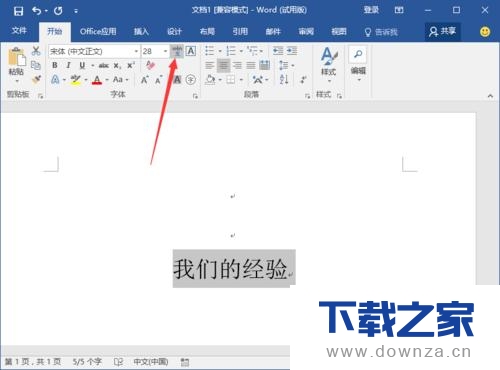The height and width of the screenshot is (370, 500).
Task: Select Justify paragraph alignment
Action: 251,65
